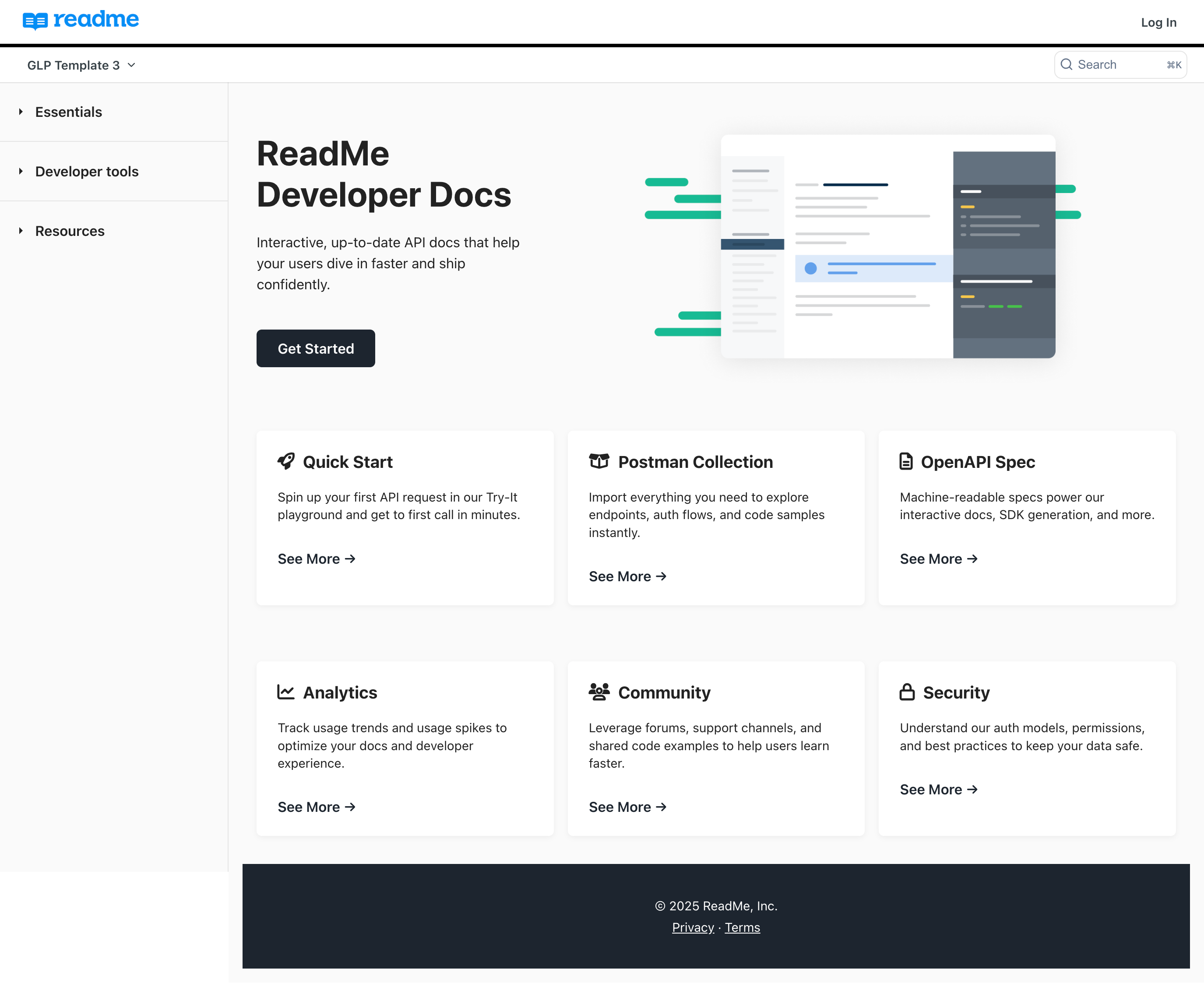
Task: Click the Log In link
Action: pyautogui.click(x=1159, y=23)
